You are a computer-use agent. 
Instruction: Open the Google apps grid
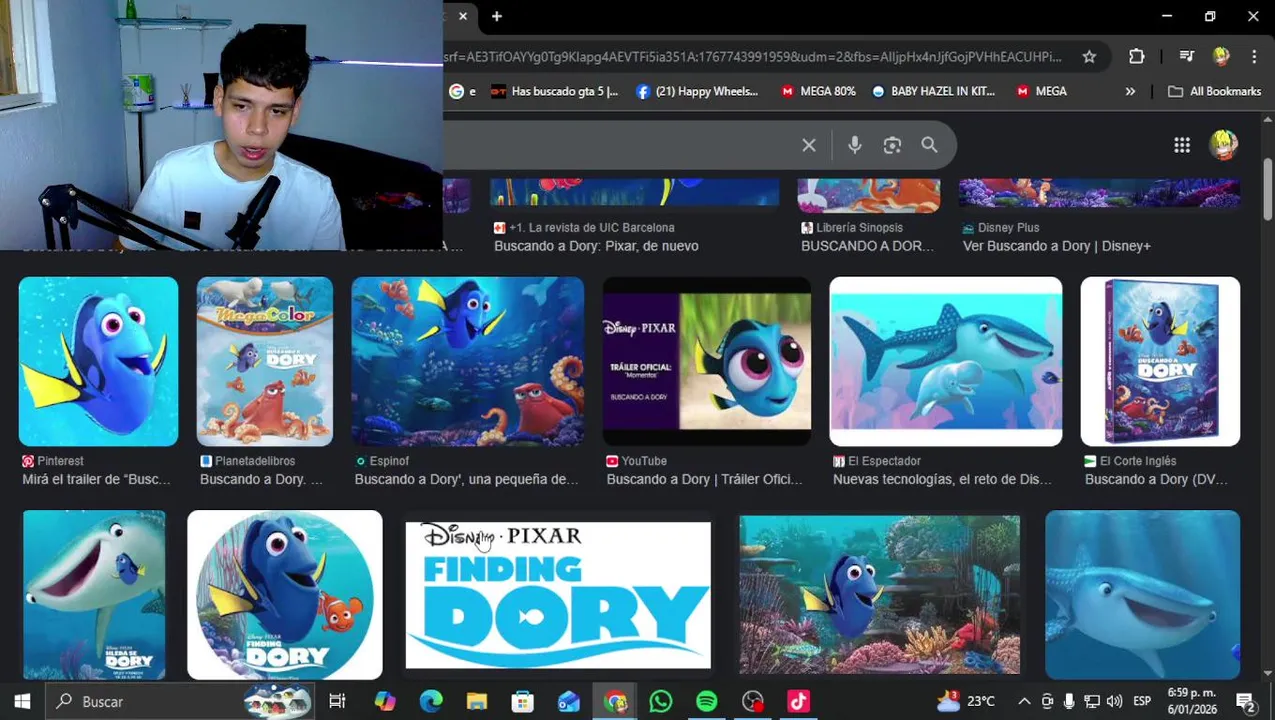tap(1182, 146)
